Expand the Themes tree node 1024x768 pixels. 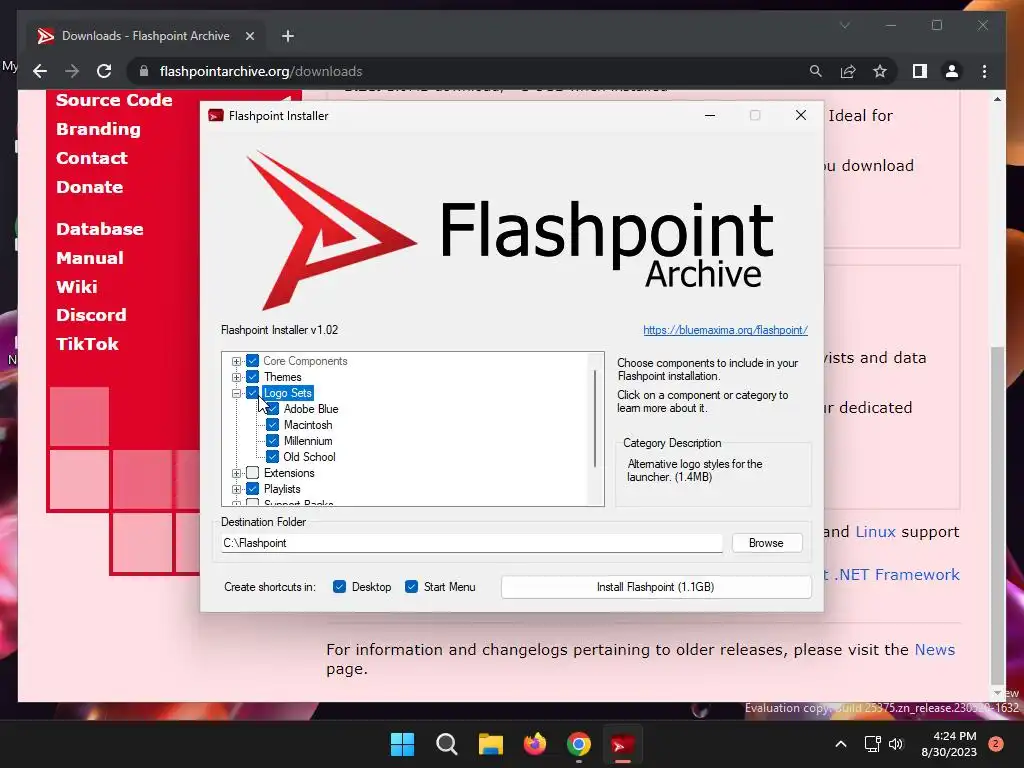point(236,377)
